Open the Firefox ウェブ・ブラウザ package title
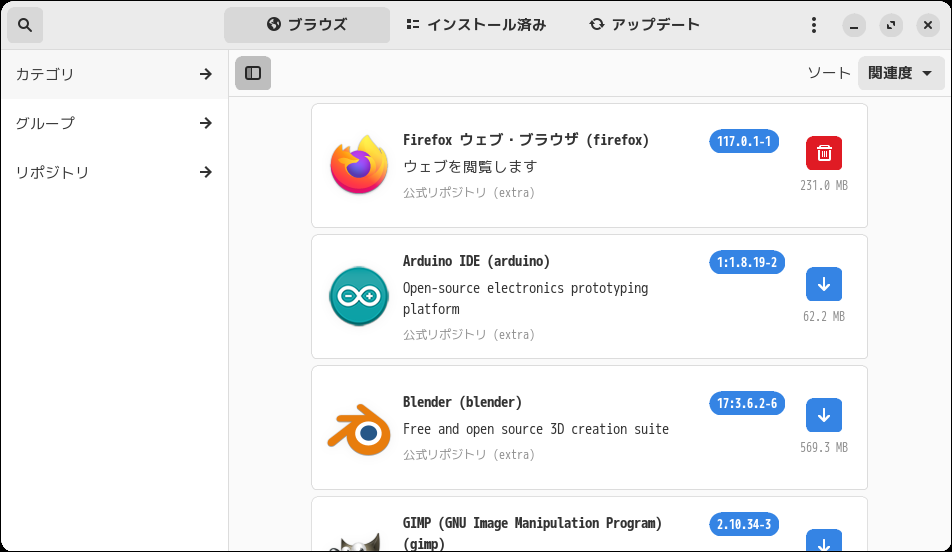 [x=526, y=140]
